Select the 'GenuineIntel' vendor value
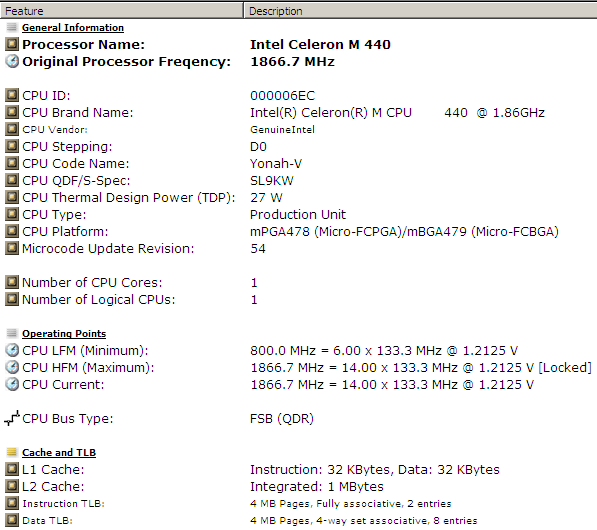Image resolution: width=597 pixels, height=530 pixels. tap(282, 130)
